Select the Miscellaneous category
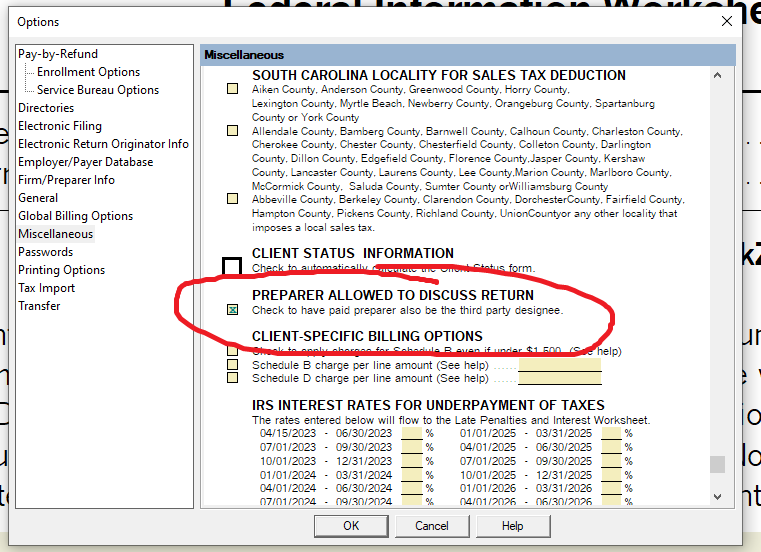The height and width of the screenshot is (552, 761). (55, 234)
